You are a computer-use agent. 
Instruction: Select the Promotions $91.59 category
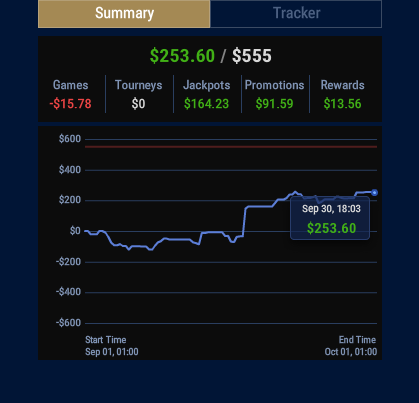(275, 94)
